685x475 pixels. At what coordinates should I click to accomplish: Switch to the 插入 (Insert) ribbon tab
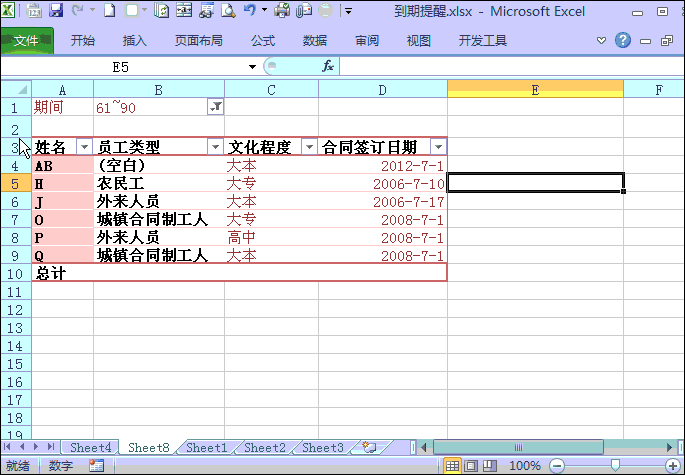pyautogui.click(x=135, y=41)
